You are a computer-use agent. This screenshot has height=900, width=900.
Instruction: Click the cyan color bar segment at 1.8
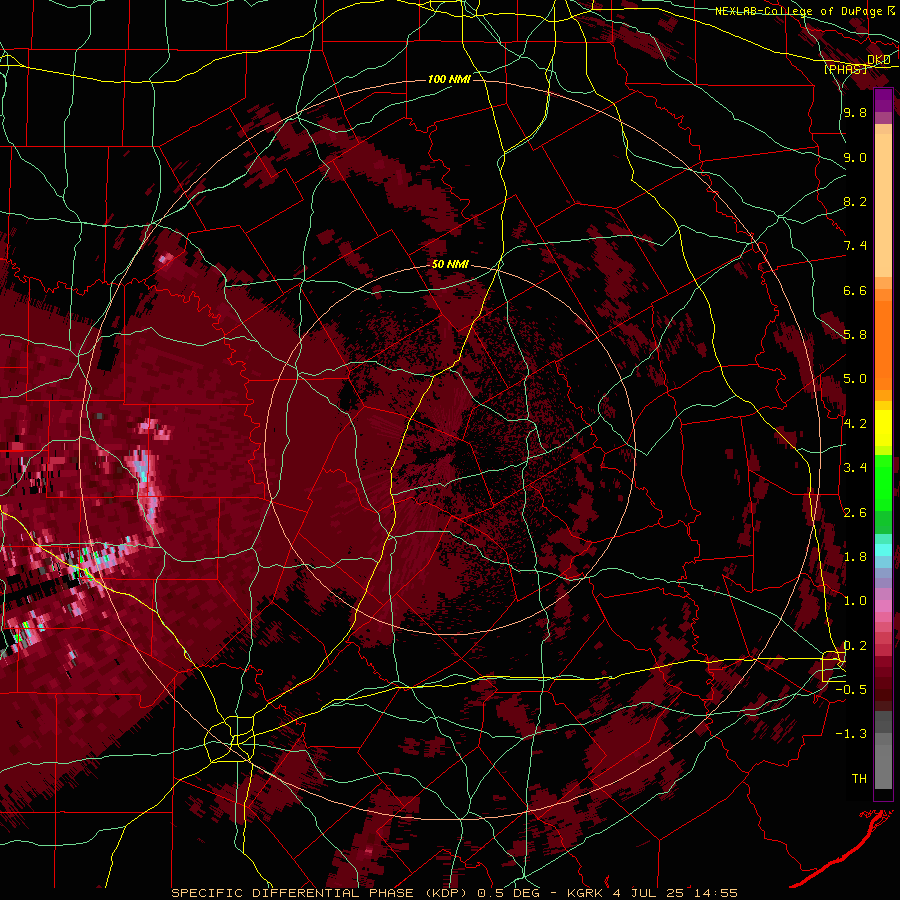(x=883, y=550)
